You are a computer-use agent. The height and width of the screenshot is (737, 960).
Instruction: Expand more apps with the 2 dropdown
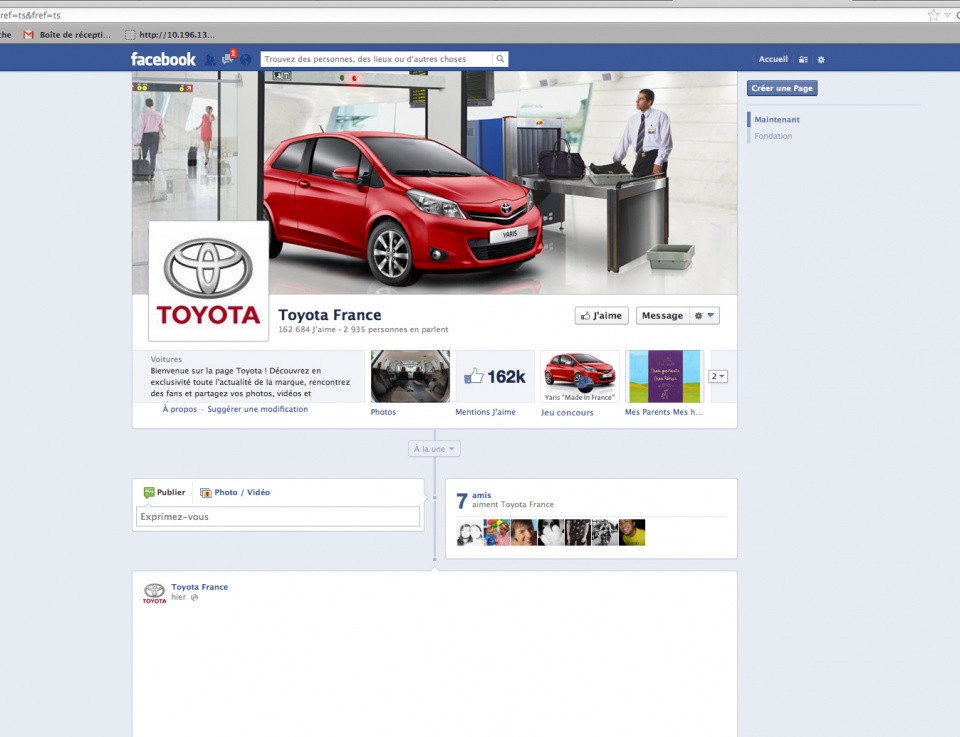718,376
